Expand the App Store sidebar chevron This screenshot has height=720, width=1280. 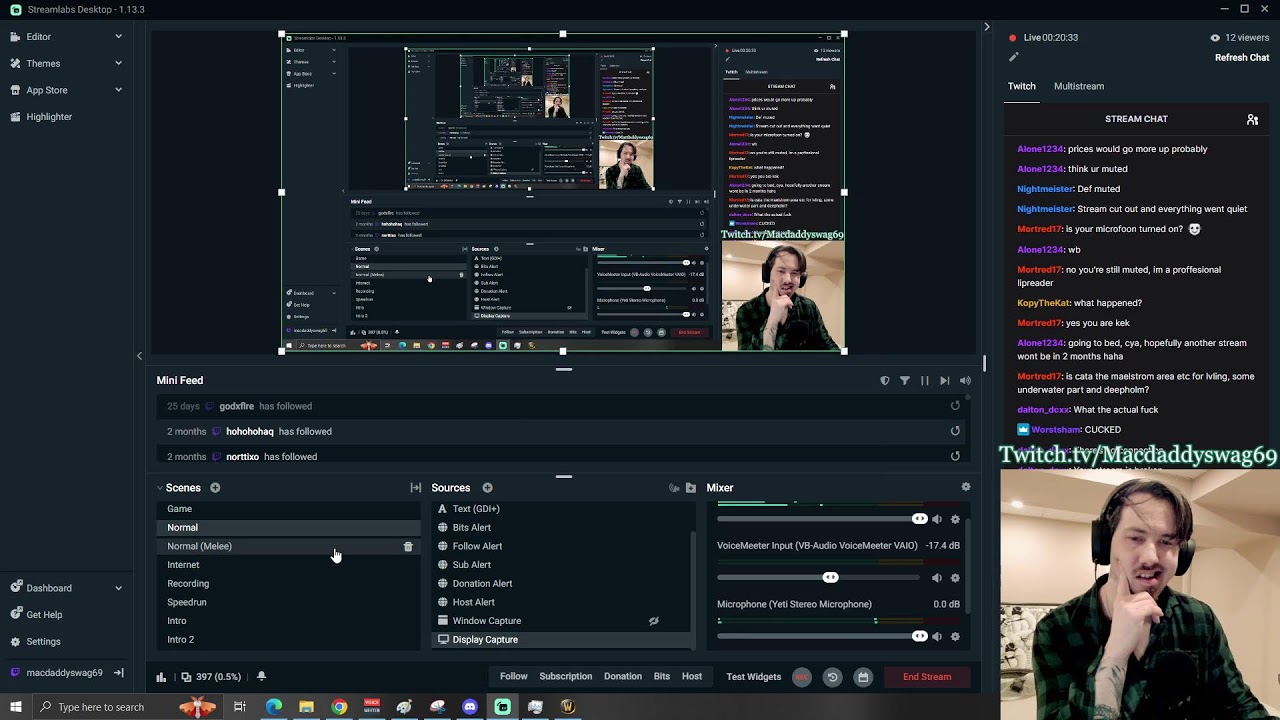pyautogui.click(x=118, y=90)
